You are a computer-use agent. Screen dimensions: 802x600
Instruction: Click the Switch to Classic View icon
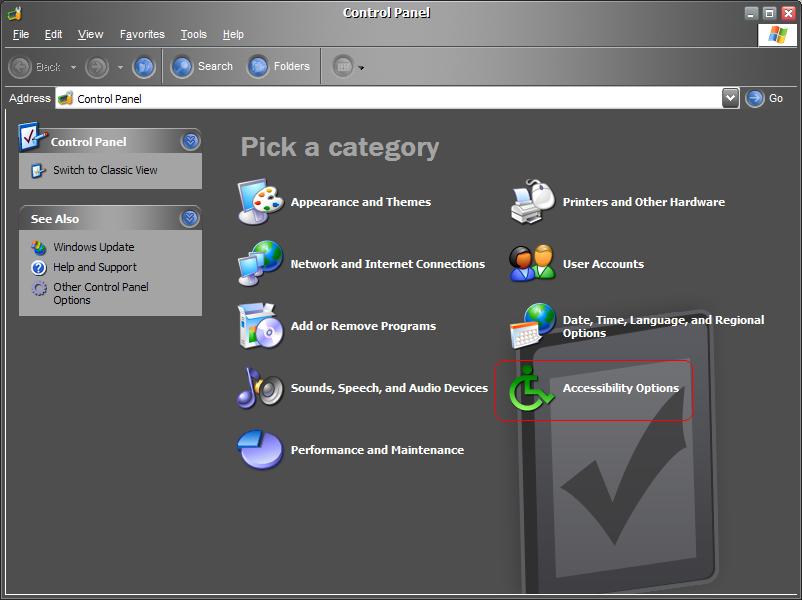click(38, 171)
